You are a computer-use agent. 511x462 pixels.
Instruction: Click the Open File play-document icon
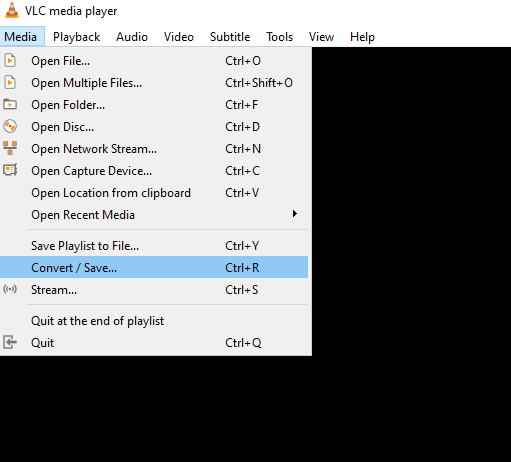[x=10, y=61]
